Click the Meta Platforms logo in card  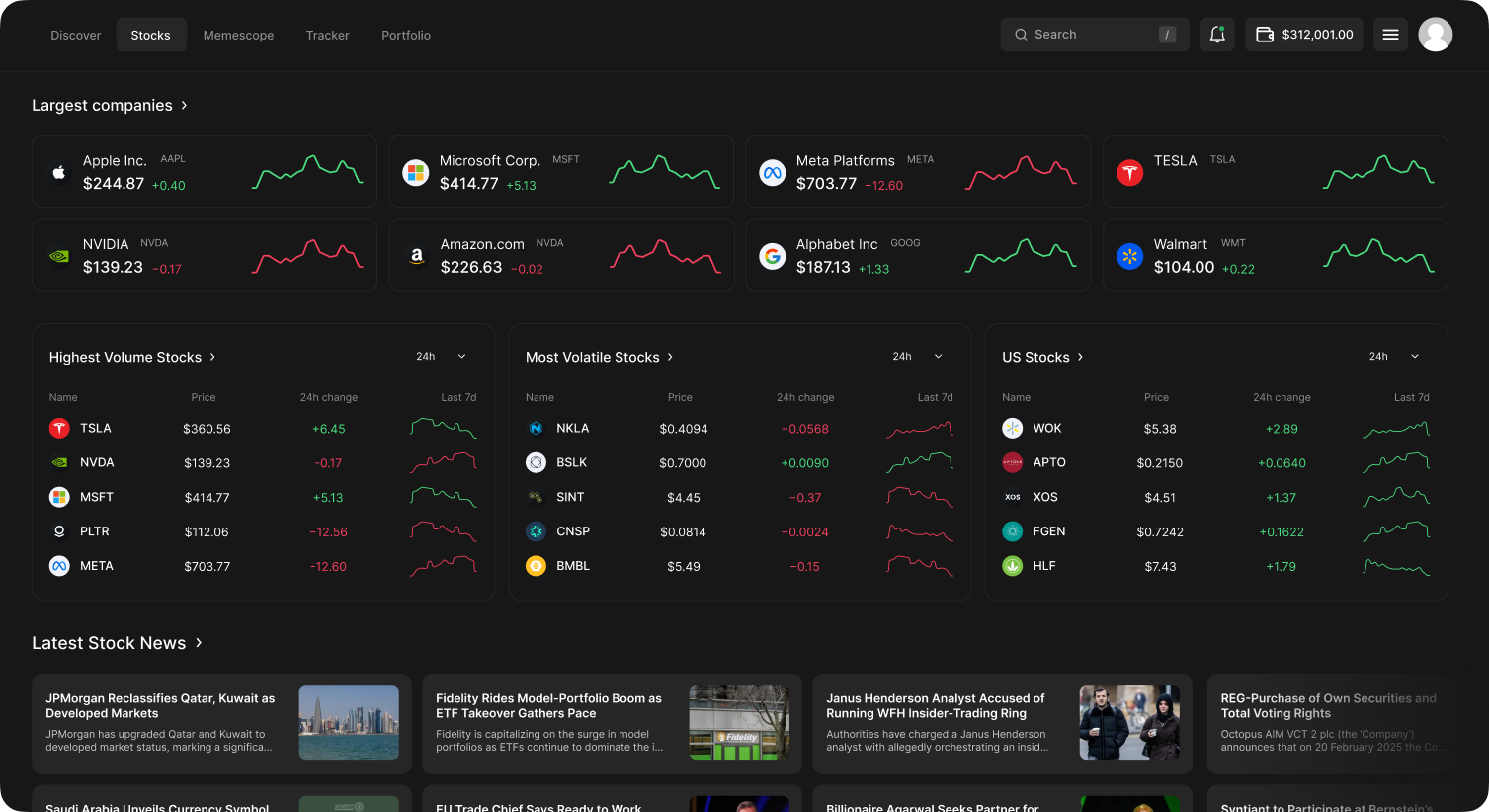click(773, 172)
